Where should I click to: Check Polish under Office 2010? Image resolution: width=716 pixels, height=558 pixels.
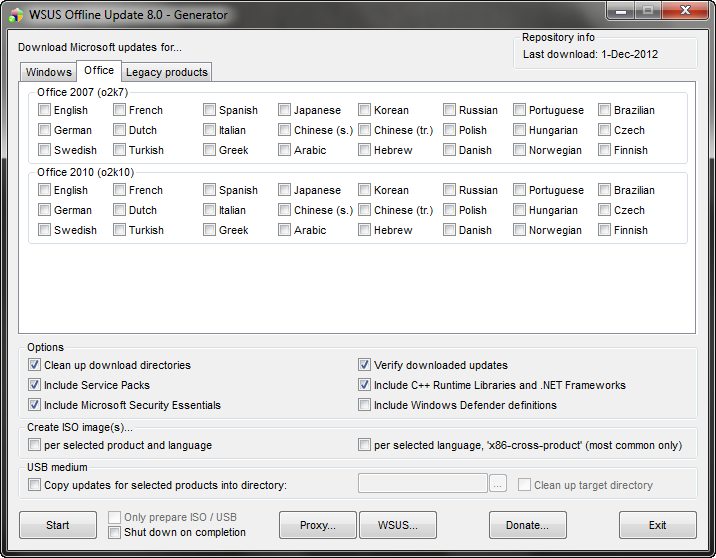tap(449, 210)
